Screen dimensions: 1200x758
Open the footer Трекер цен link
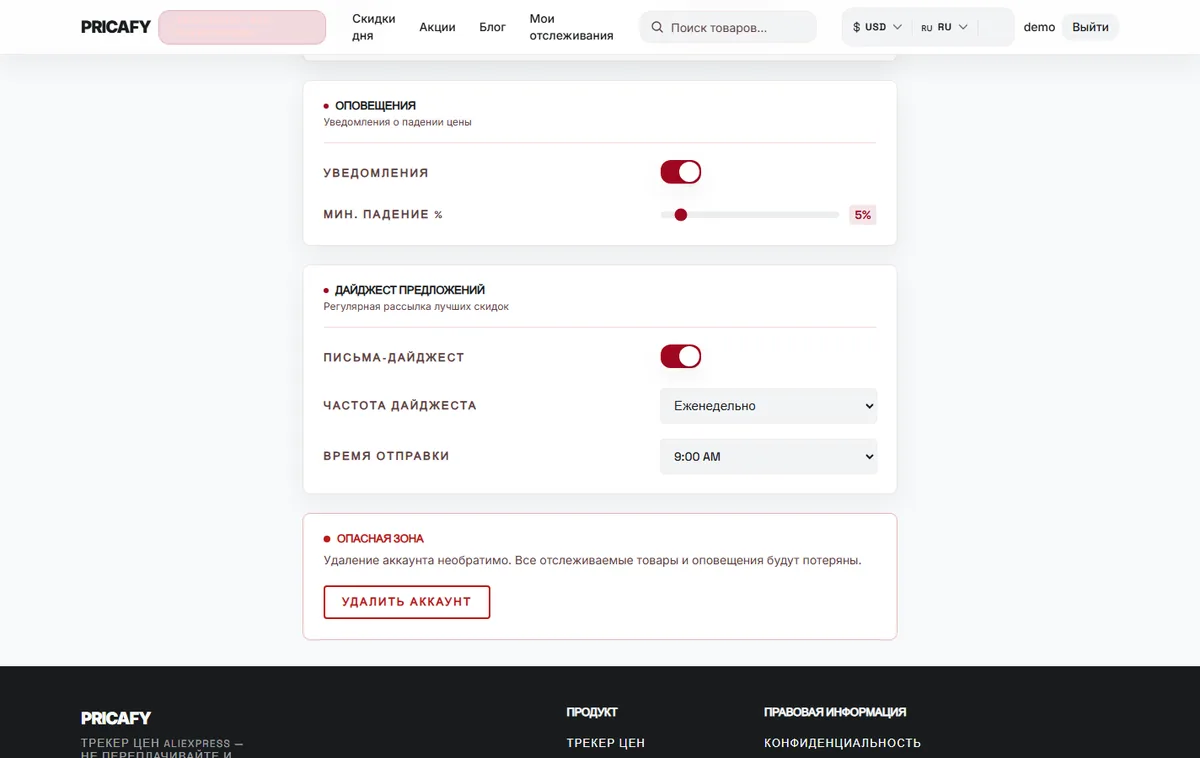[x=606, y=743]
